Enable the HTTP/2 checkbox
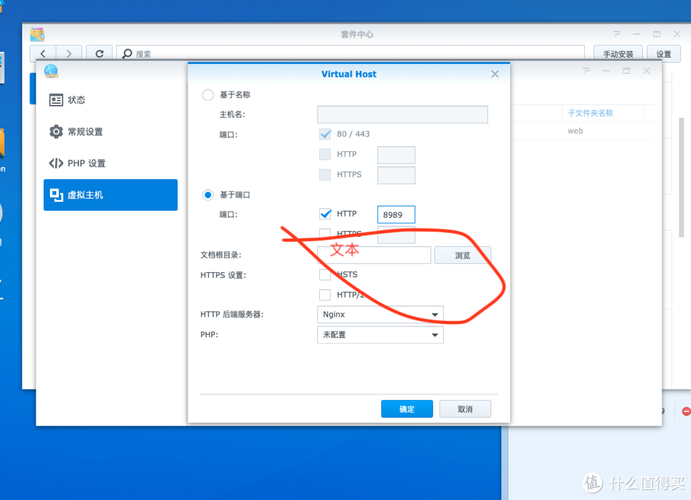This screenshot has width=691, height=500. coord(325,295)
